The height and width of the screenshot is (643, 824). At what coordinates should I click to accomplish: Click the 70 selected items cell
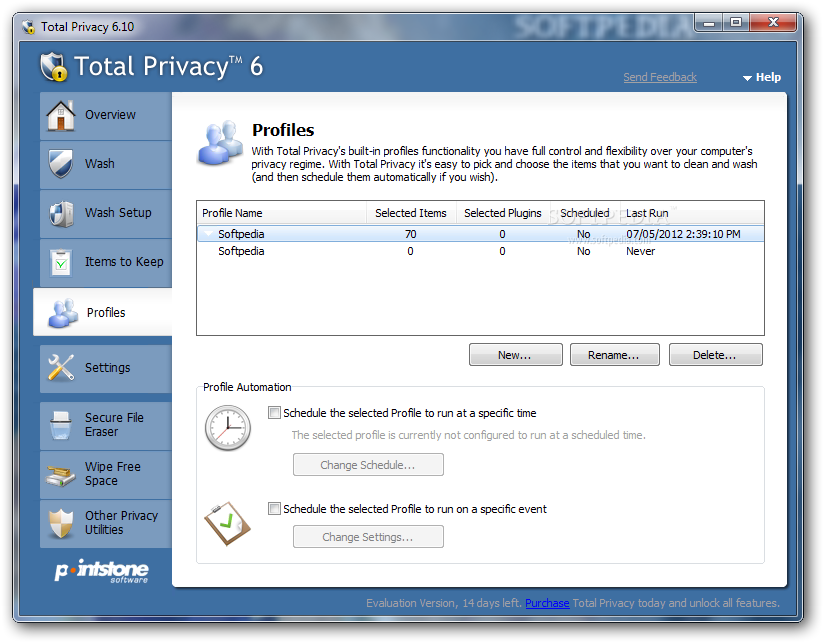tap(410, 234)
